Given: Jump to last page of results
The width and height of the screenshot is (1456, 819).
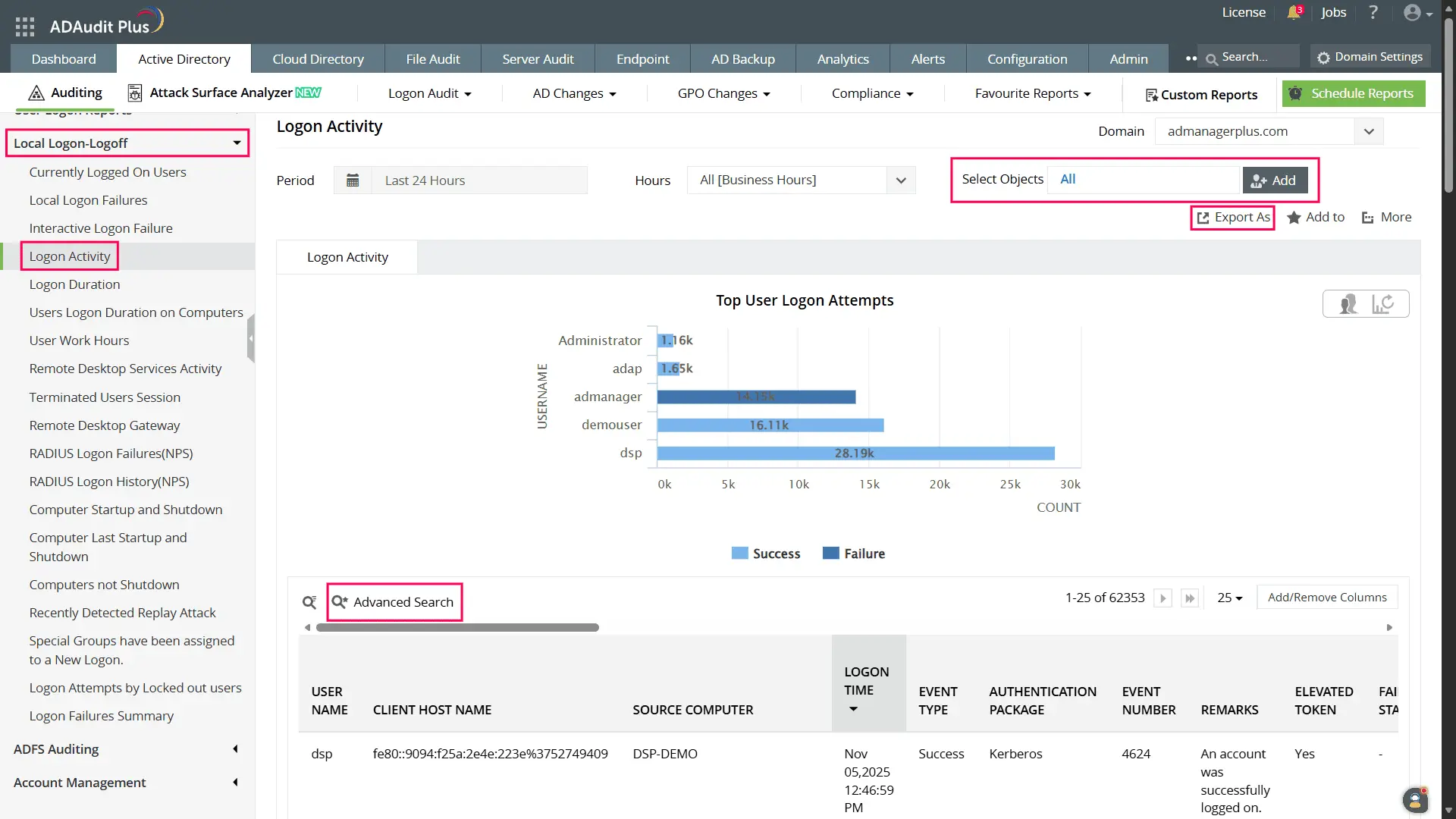Looking at the screenshot, I should (1190, 598).
